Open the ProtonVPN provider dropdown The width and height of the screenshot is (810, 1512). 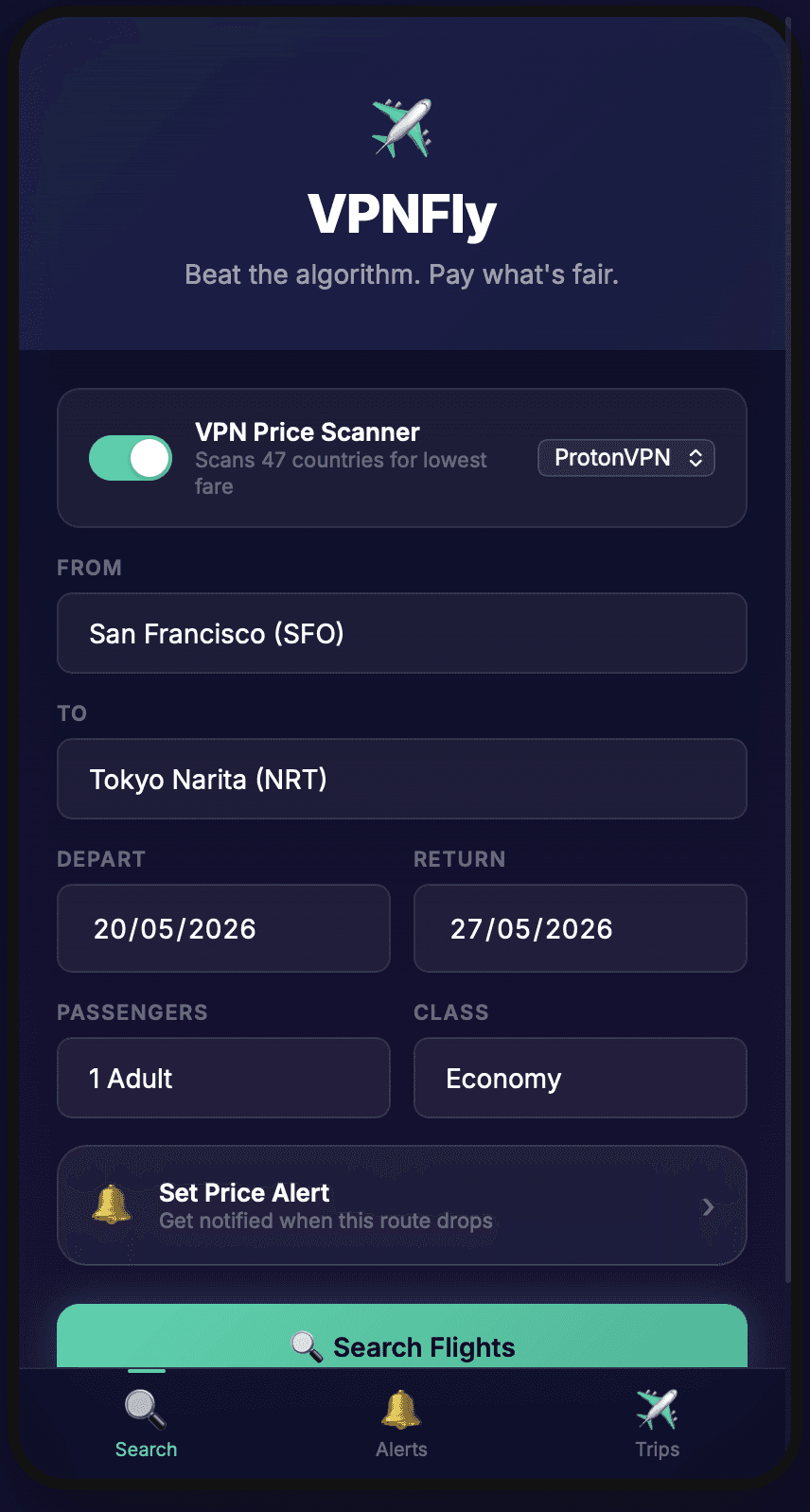coord(626,458)
